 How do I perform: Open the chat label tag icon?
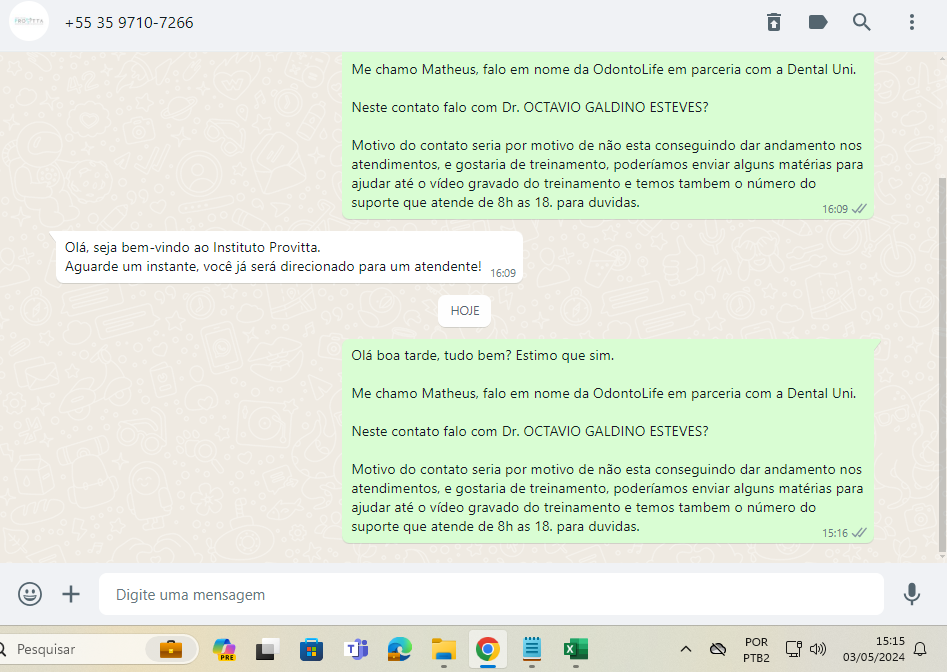818,22
